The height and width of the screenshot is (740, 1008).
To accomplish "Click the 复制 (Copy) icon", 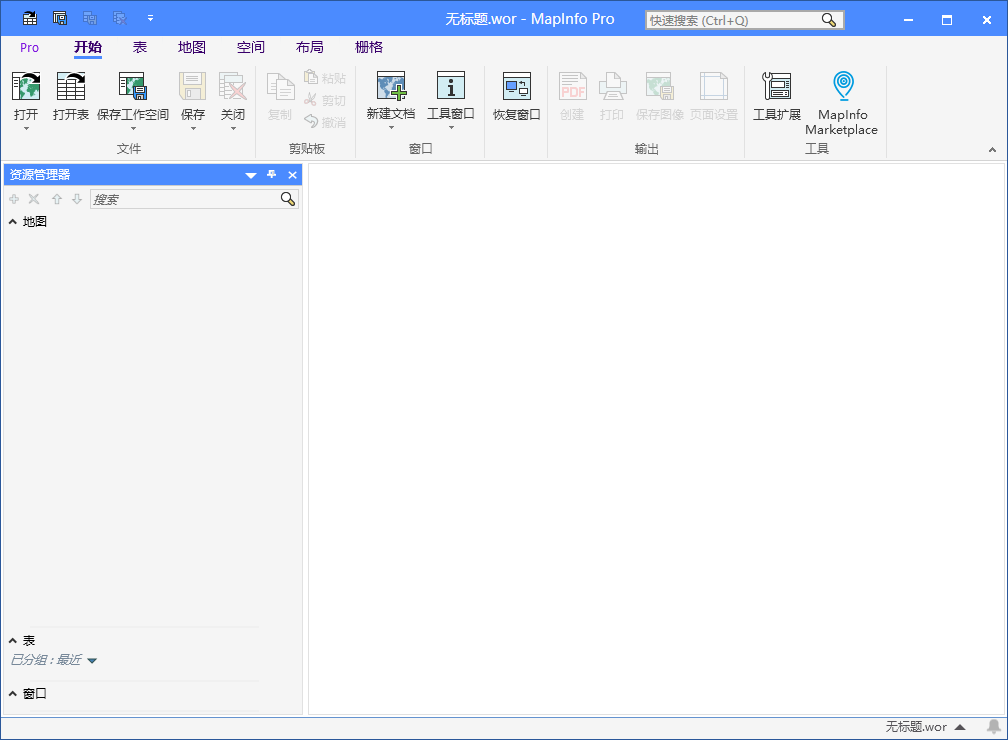I will tap(280, 86).
